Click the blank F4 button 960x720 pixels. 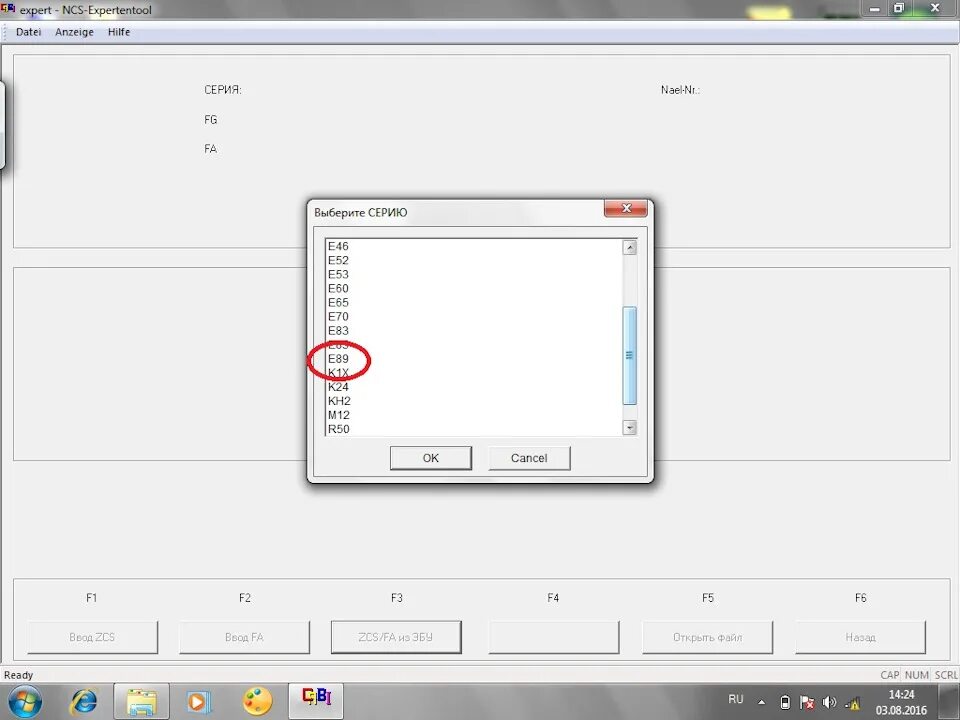point(553,637)
